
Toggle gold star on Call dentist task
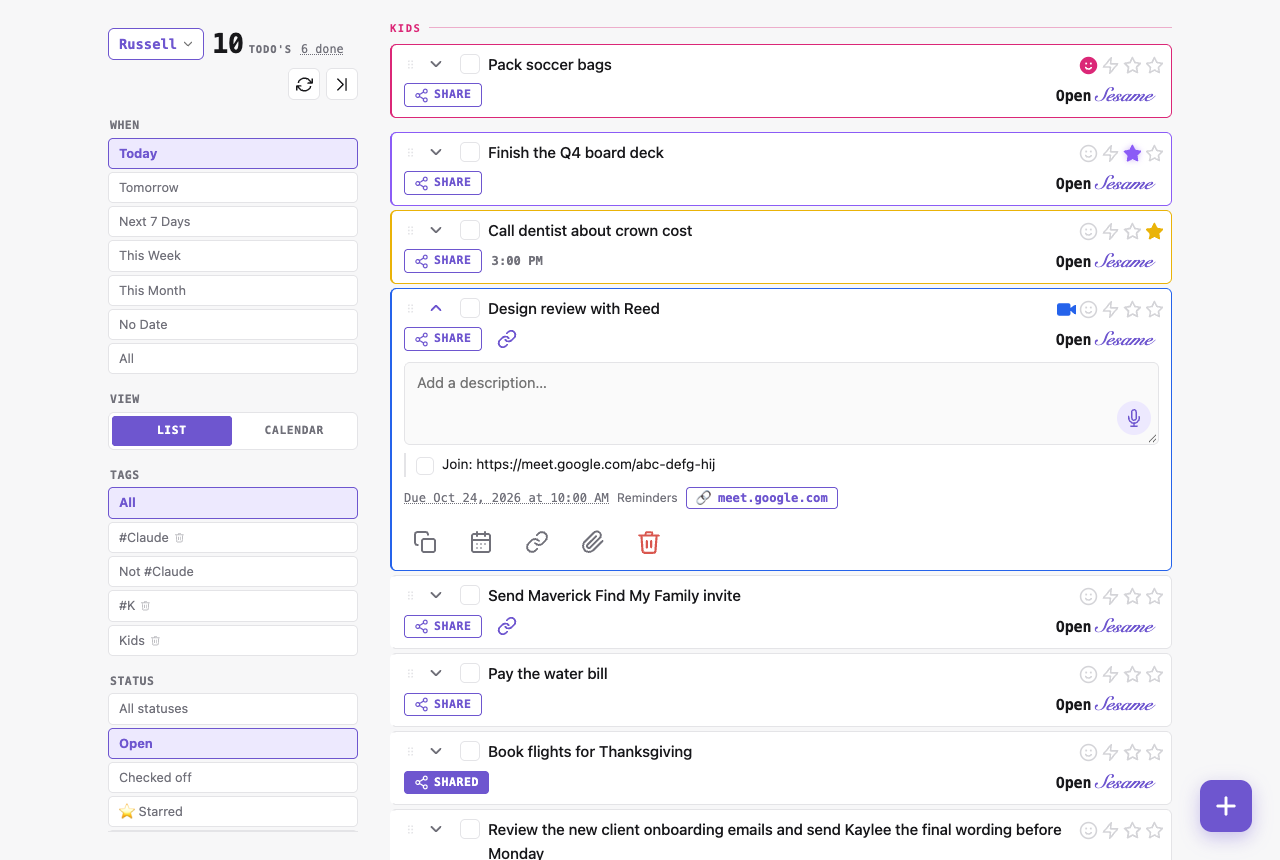click(x=1154, y=232)
